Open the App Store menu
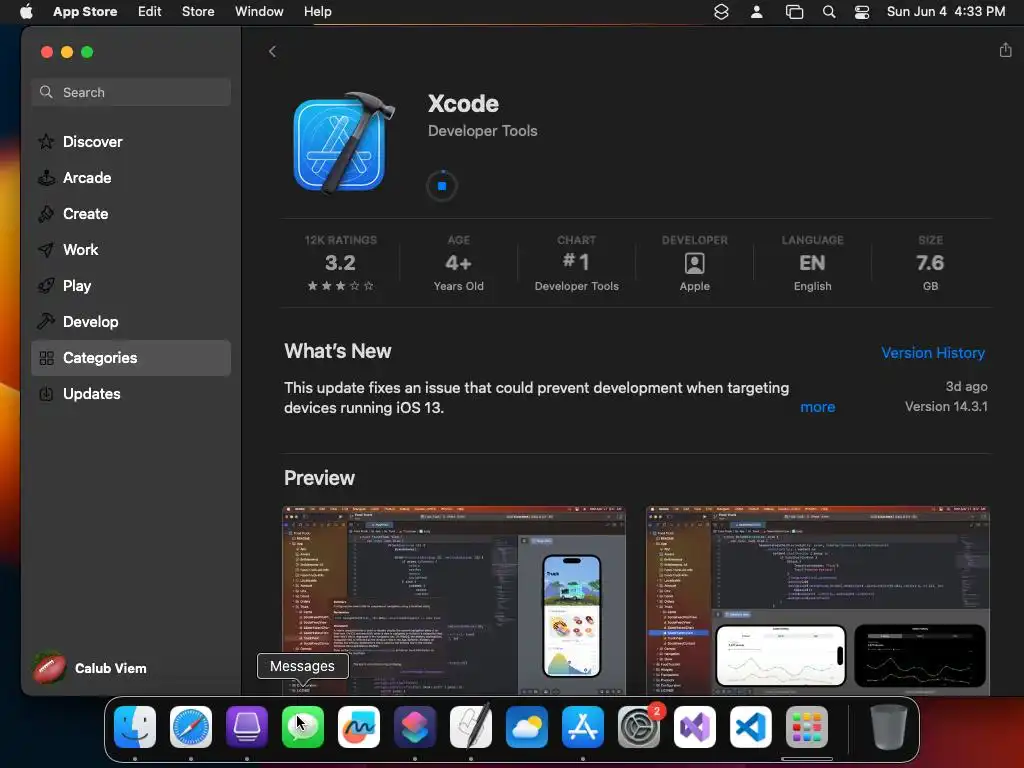Screen dimensions: 1024x768 pyautogui.click(x=85, y=12)
